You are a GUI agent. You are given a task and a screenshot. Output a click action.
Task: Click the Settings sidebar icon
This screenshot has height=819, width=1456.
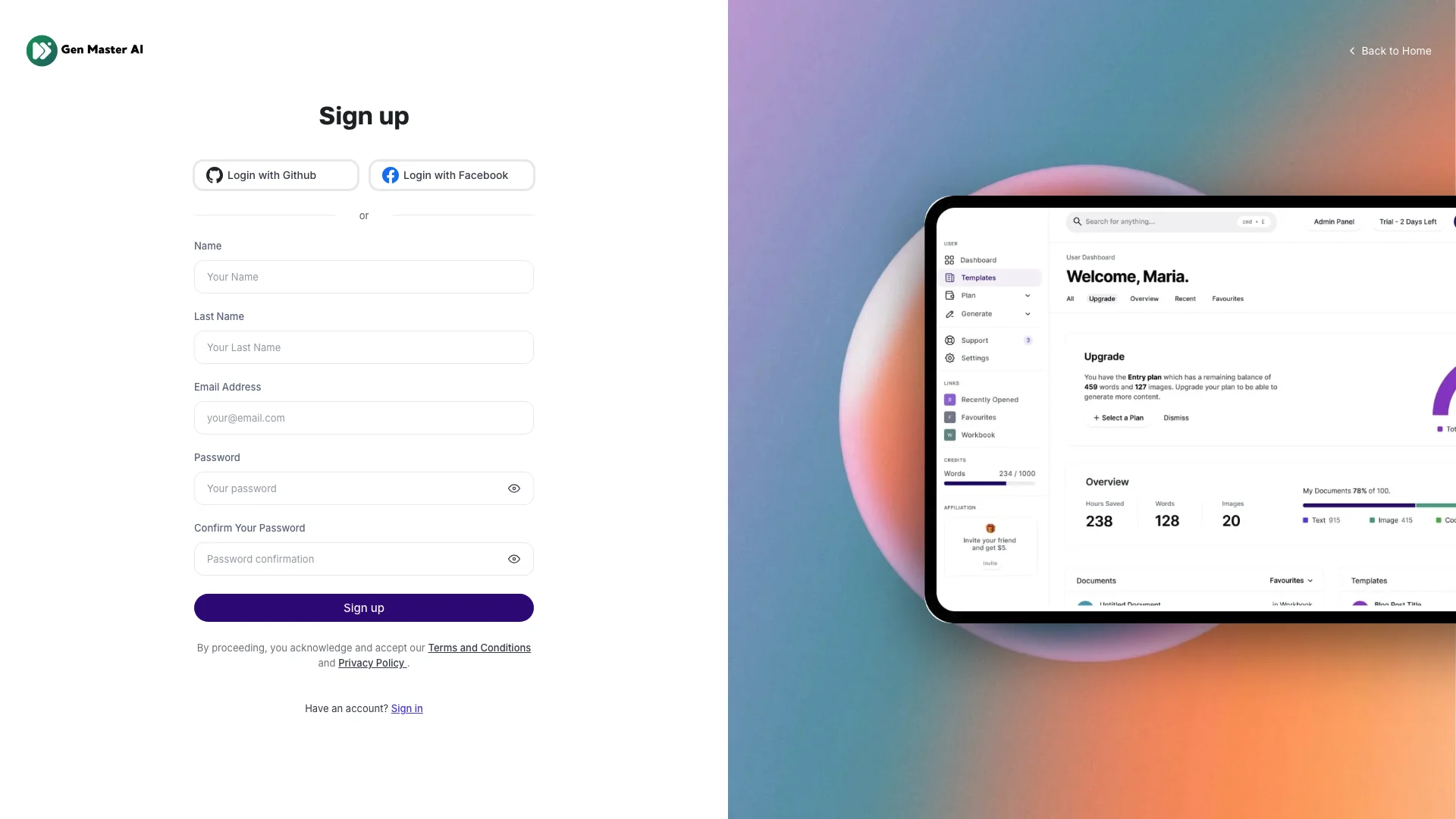[x=950, y=357]
